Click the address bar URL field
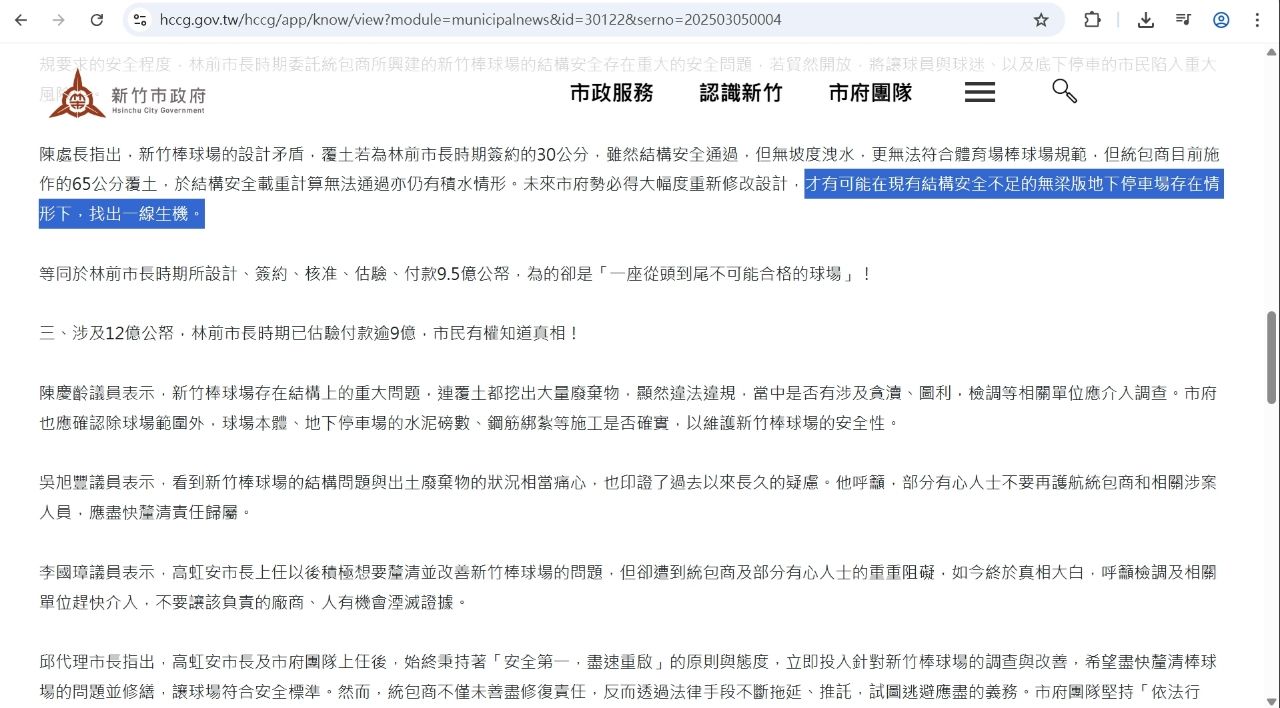The height and width of the screenshot is (708, 1280). point(580,20)
